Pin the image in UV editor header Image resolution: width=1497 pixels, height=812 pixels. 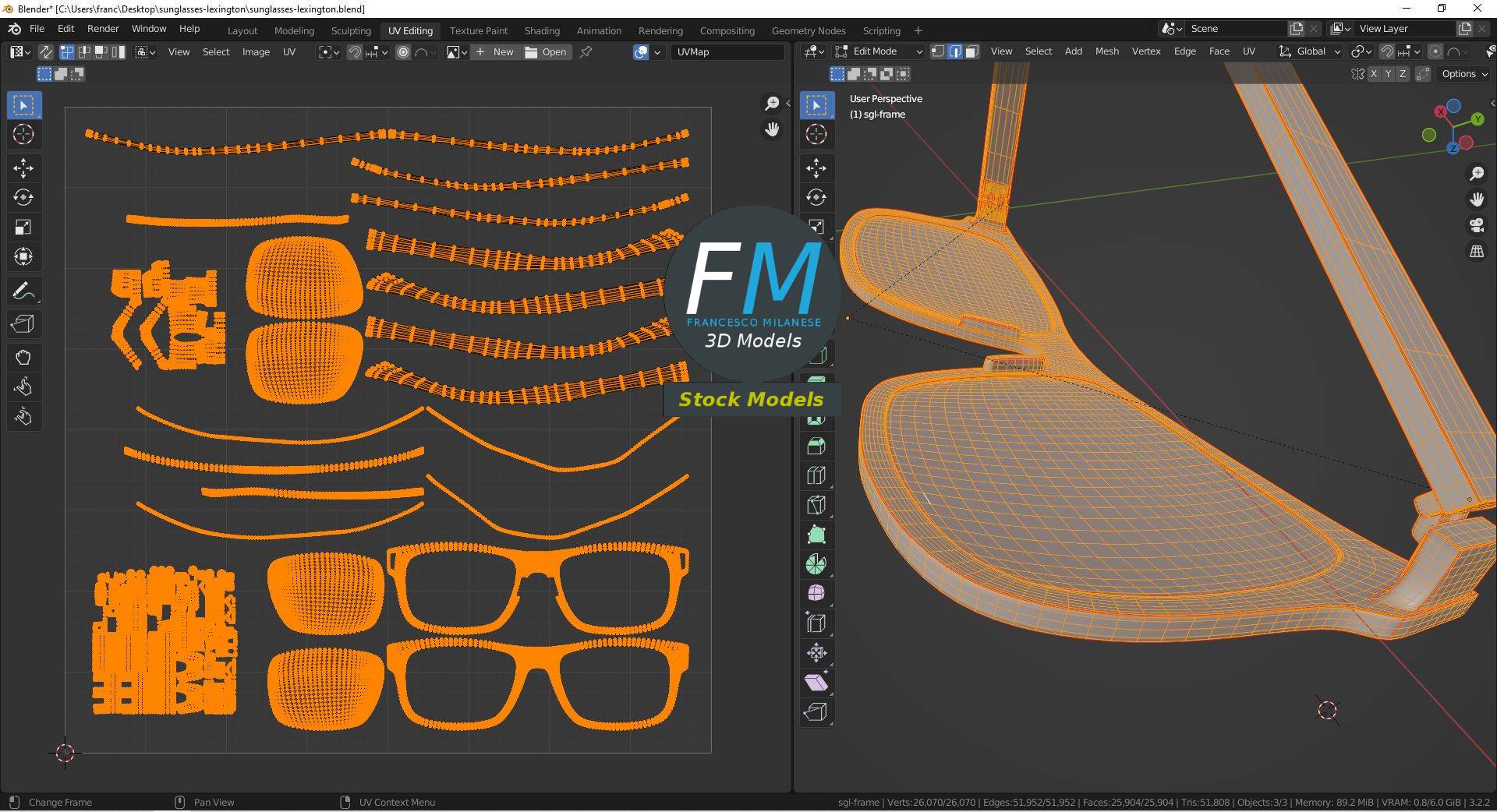586,52
